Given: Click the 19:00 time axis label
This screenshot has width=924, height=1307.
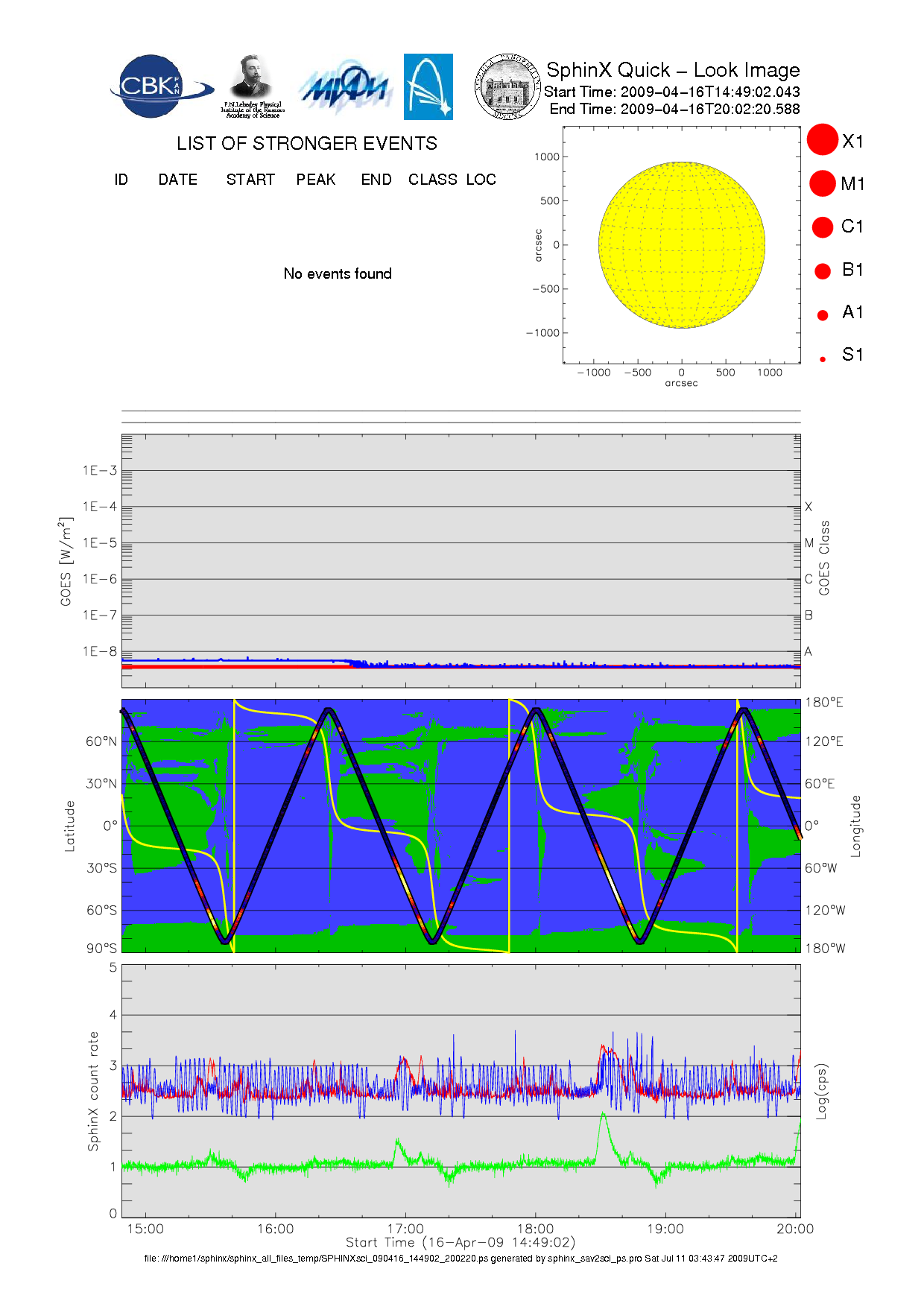Looking at the screenshot, I should coord(665,1229).
